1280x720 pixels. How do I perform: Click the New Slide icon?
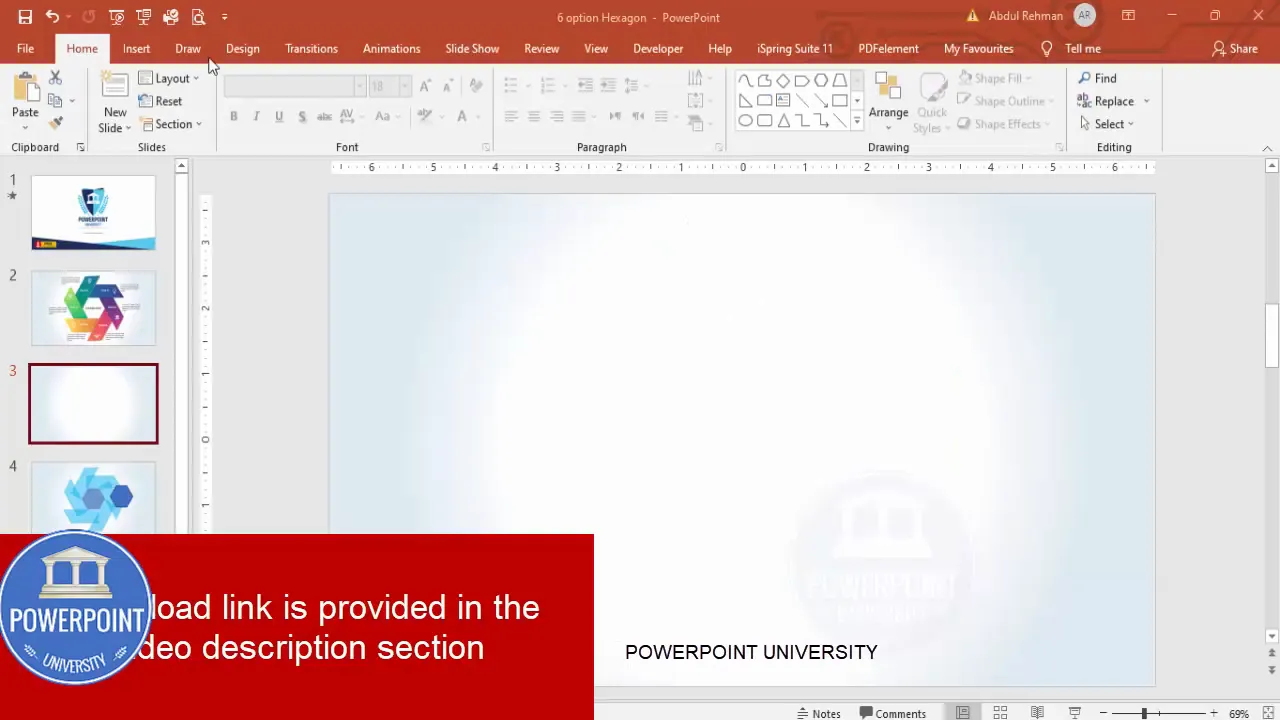(115, 87)
